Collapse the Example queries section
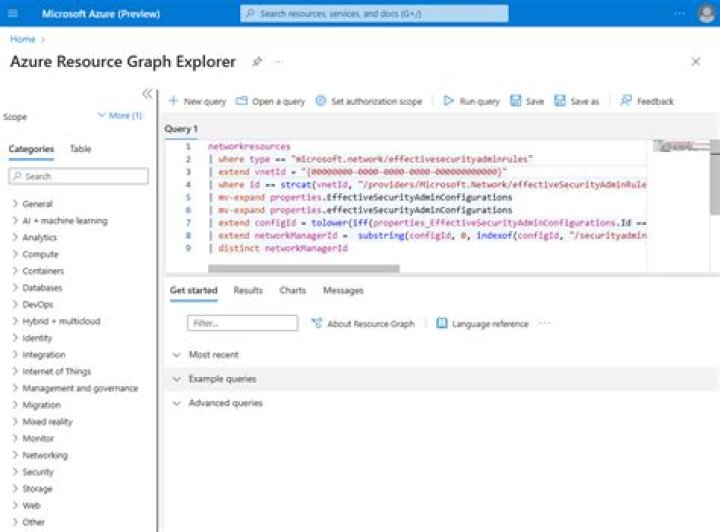 point(177,379)
